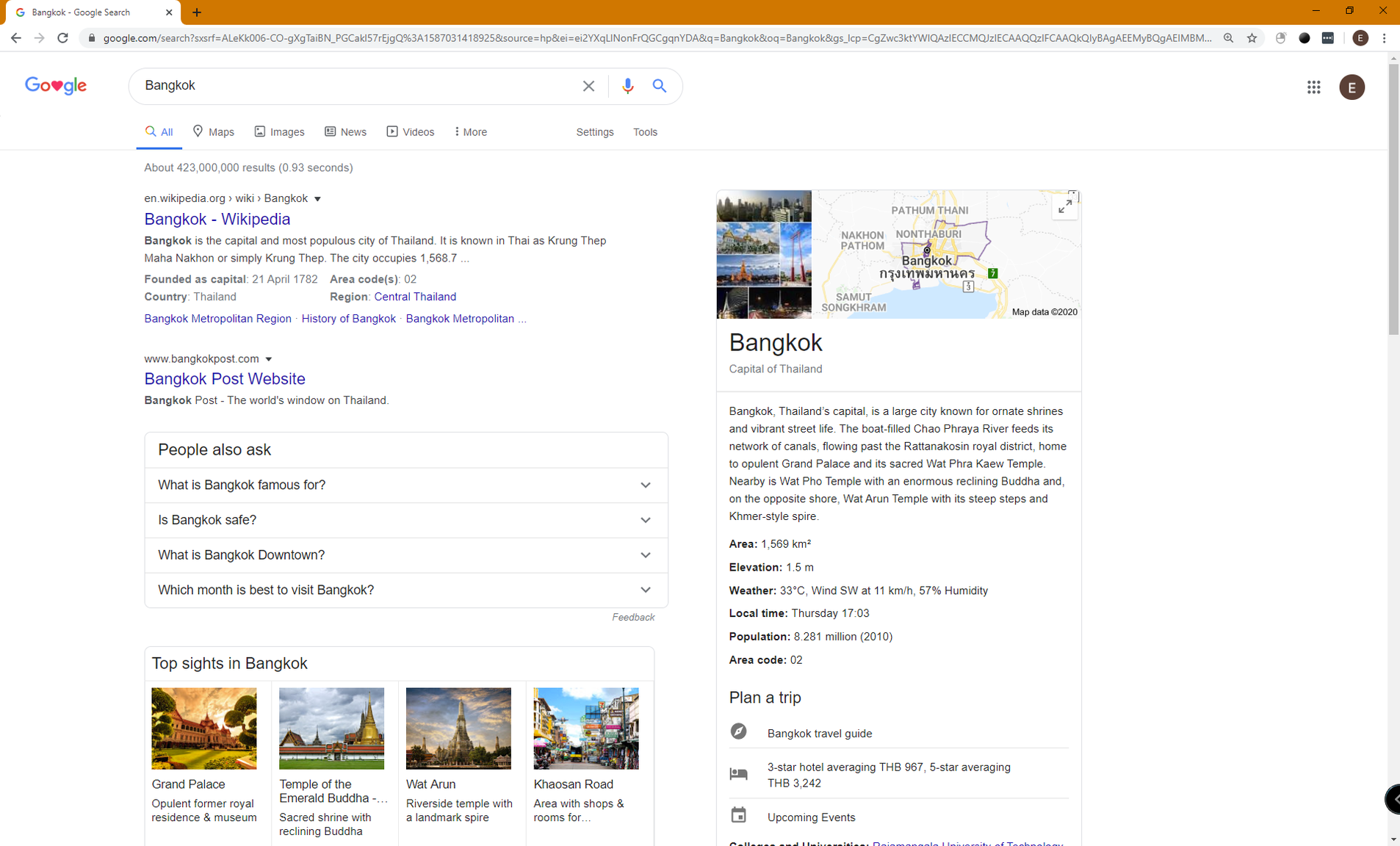Click the Chrome profile avatar in toolbar

click(1360, 38)
